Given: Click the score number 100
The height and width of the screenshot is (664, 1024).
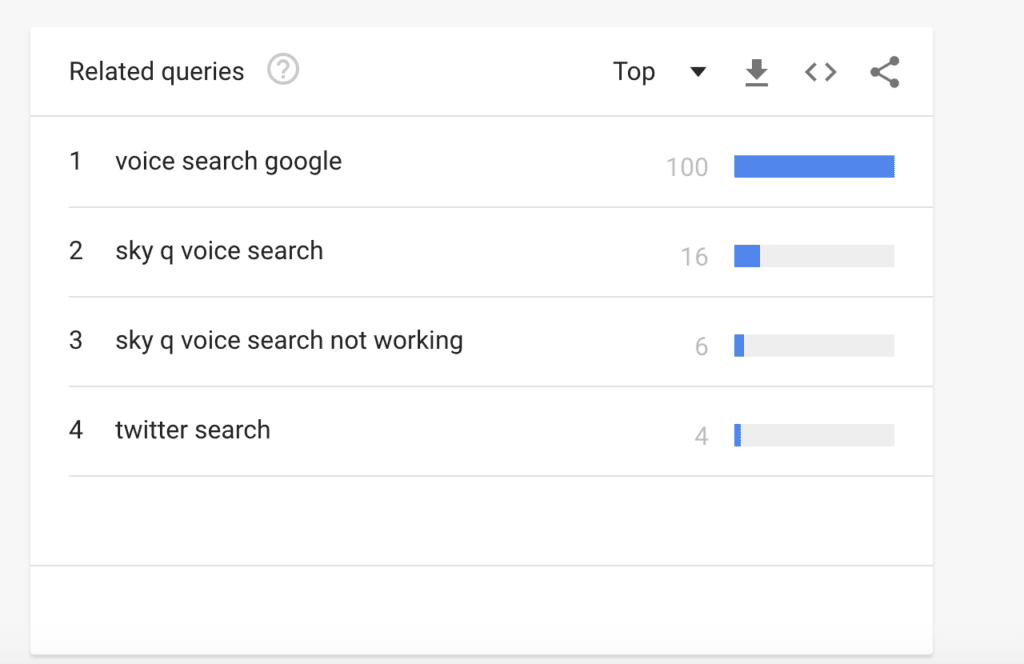Looking at the screenshot, I should click(x=687, y=167).
